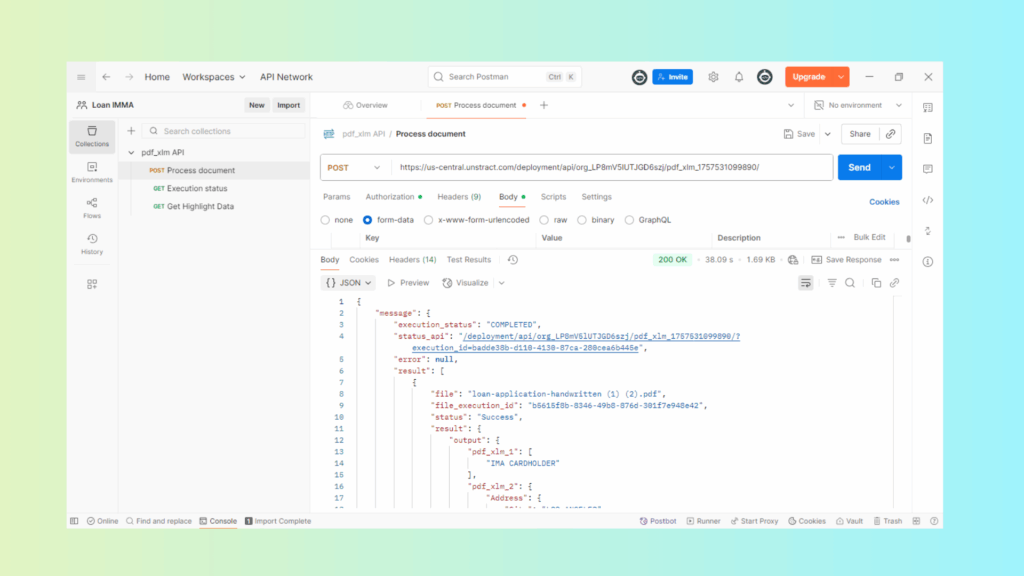Open the Flows sidebar icon
The height and width of the screenshot is (576, 1024).
tap(92, 208)
